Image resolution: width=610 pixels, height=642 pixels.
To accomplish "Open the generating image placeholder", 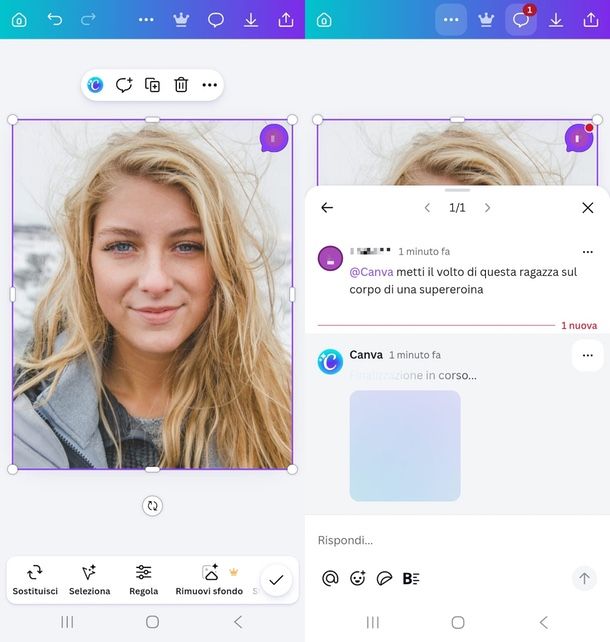I will point(405,446).
